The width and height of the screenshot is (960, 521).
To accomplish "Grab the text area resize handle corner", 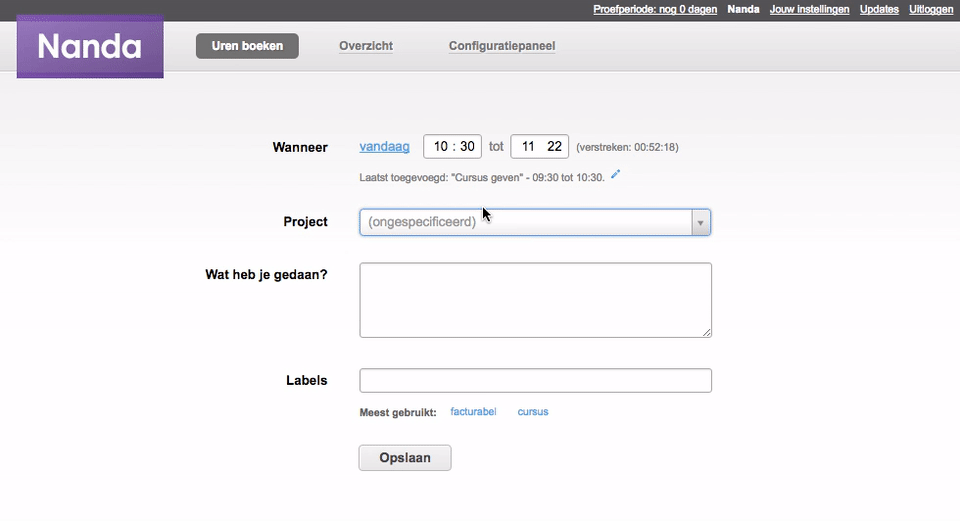I will click(707, 332).
